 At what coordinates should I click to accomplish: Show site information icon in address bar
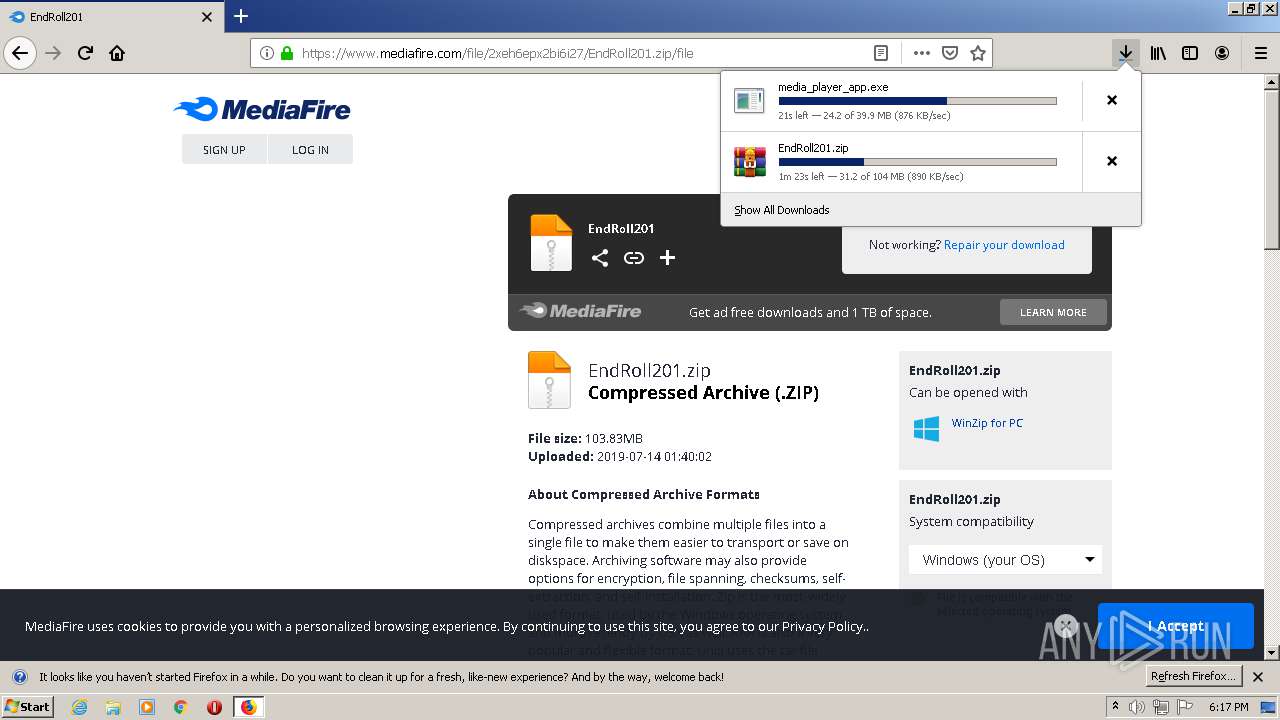coord(267,53)
